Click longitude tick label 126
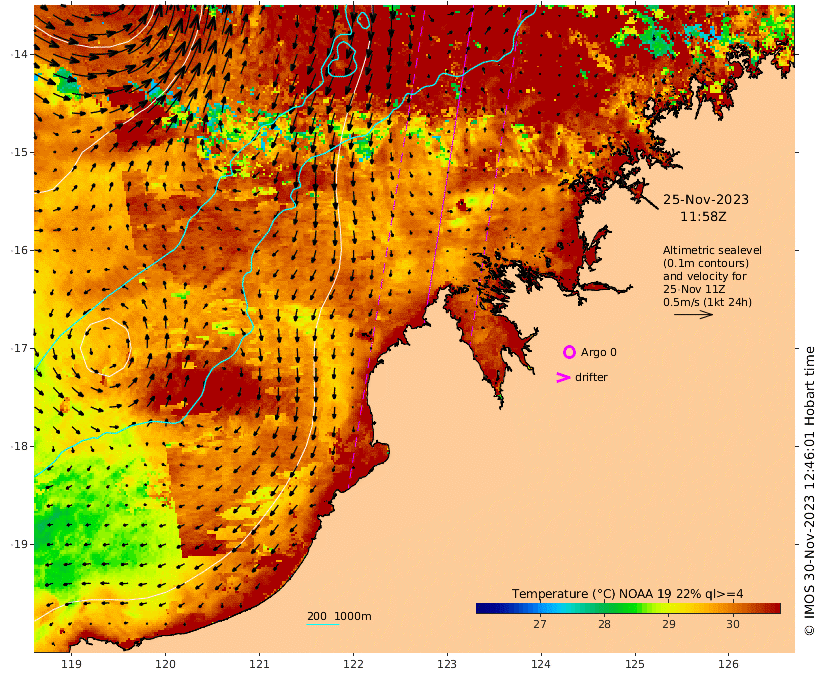 [728, 664]
